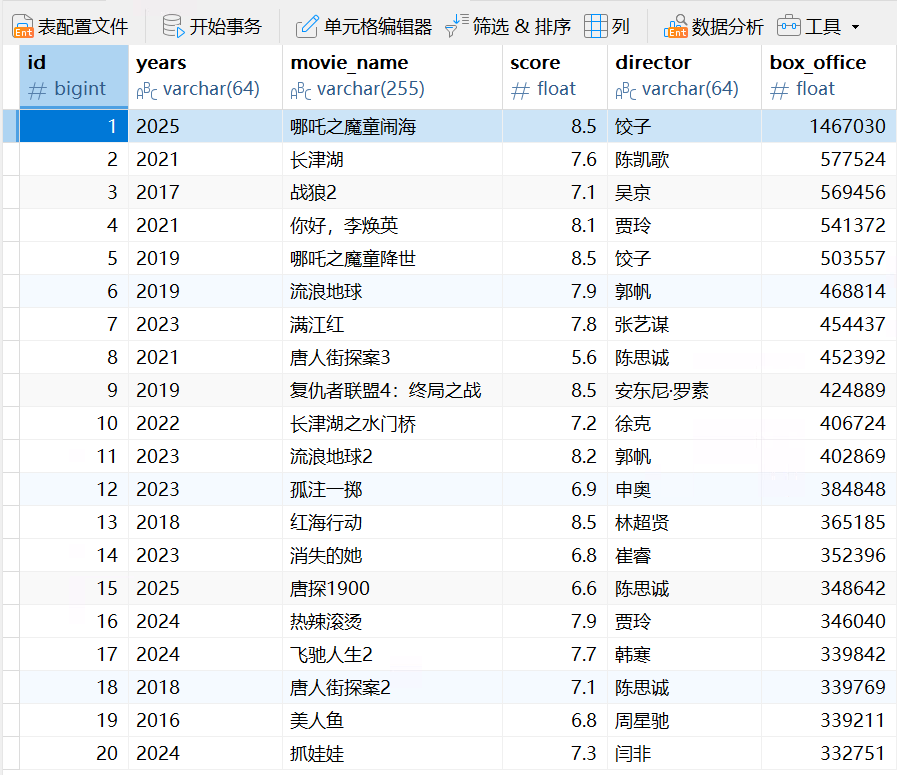
Task: Open the 单元格编辑器 cell editor
Action: 307,26
